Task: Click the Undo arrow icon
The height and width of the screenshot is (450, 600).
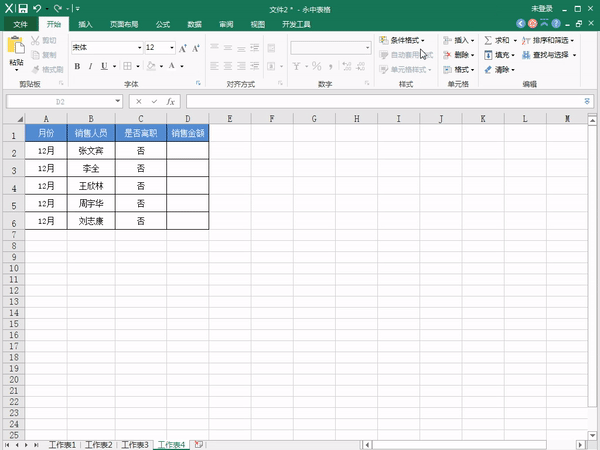Action: pyautogui.click(x=37, y=8)
